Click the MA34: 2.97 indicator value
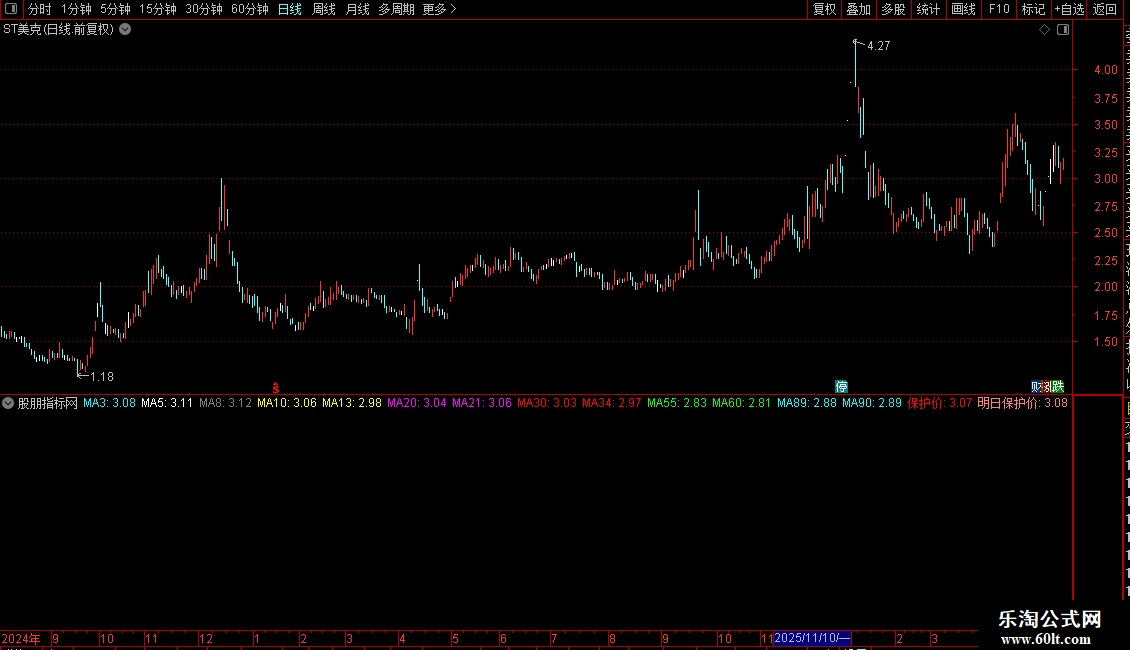Image resolution: width=1130 pixels, height=650 pixels. click(x=612, y=403)
